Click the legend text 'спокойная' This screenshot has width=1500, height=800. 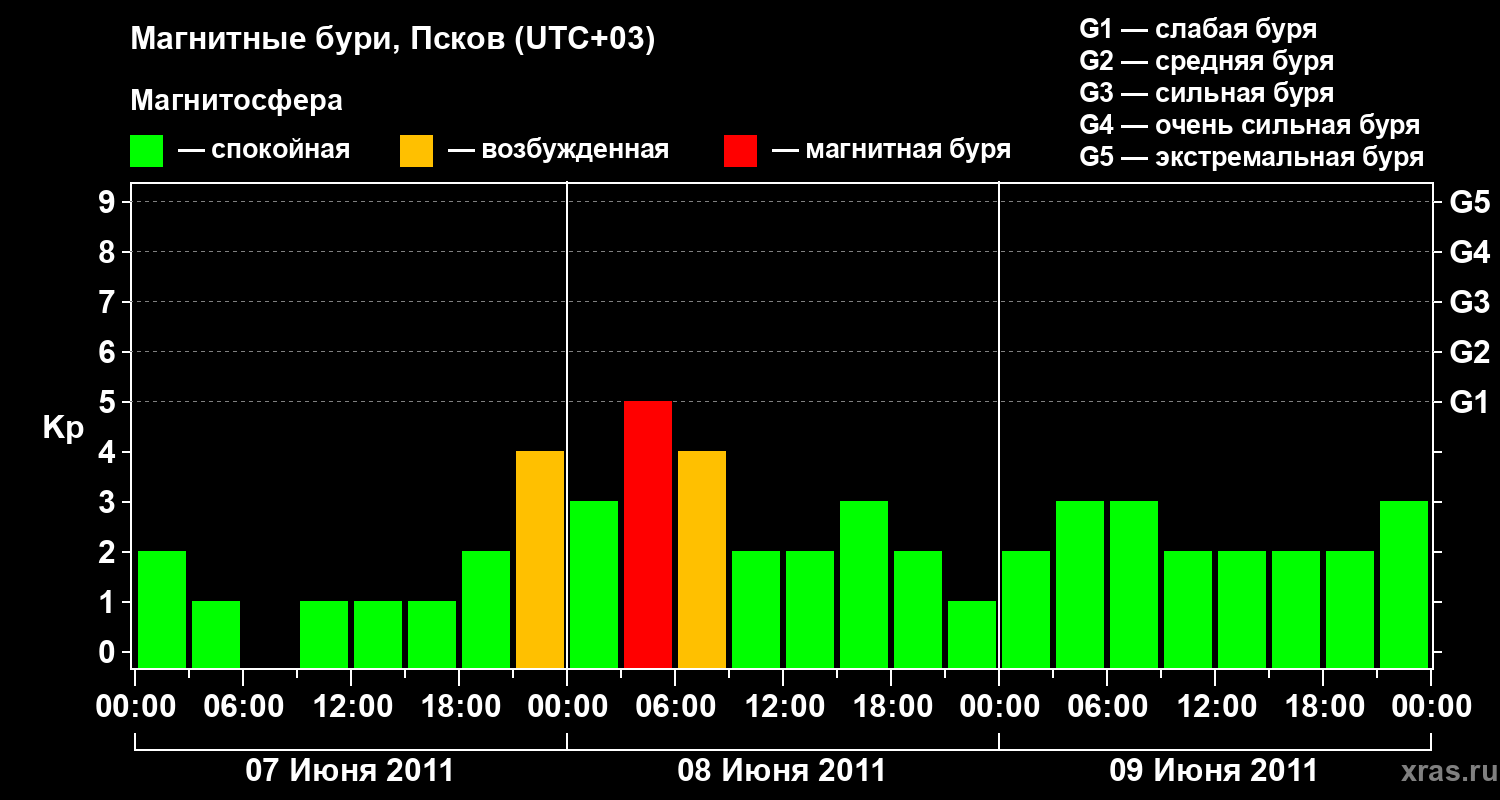tap(280, 150)
